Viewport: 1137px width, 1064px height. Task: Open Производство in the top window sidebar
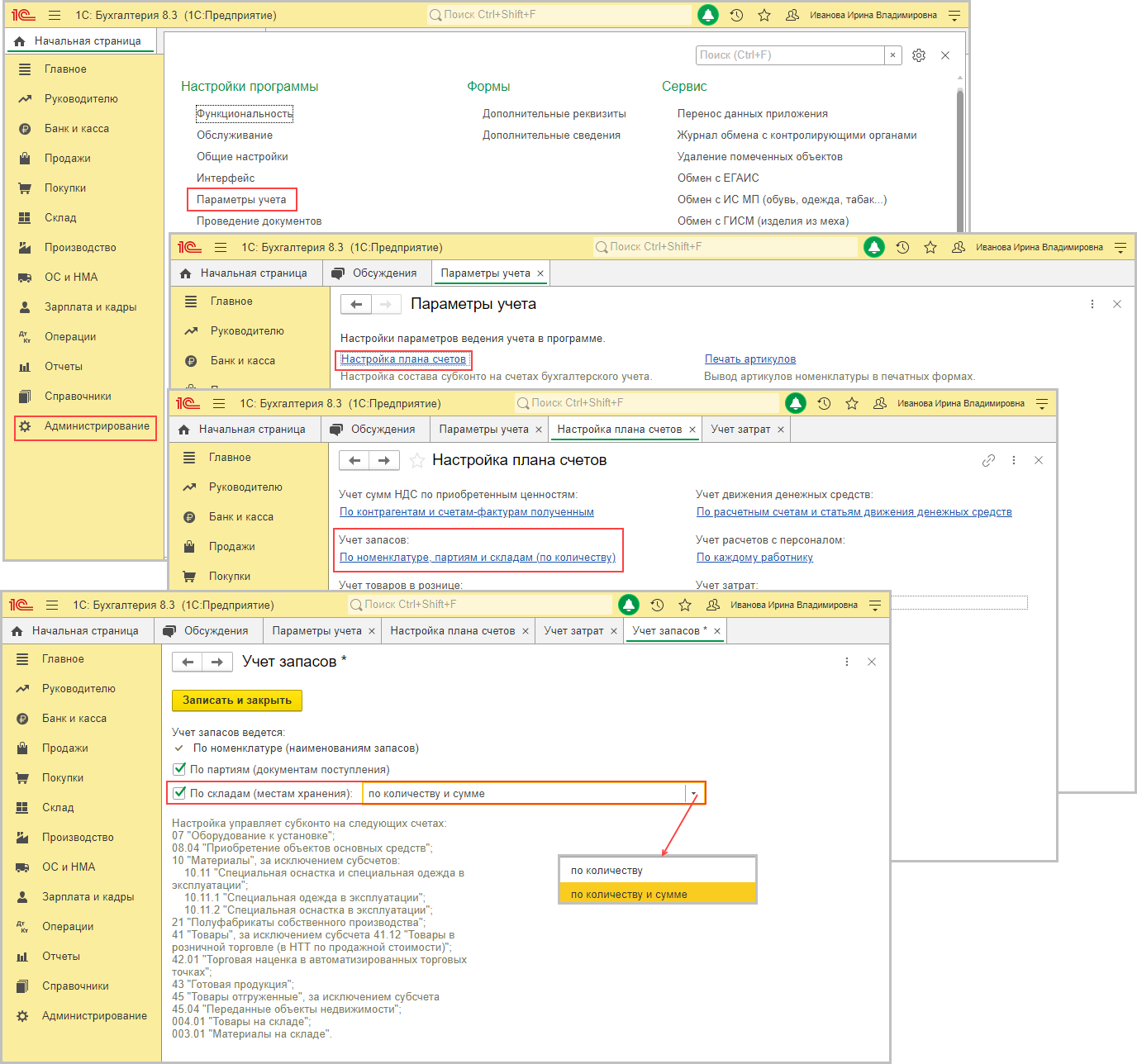coord(80,248)
